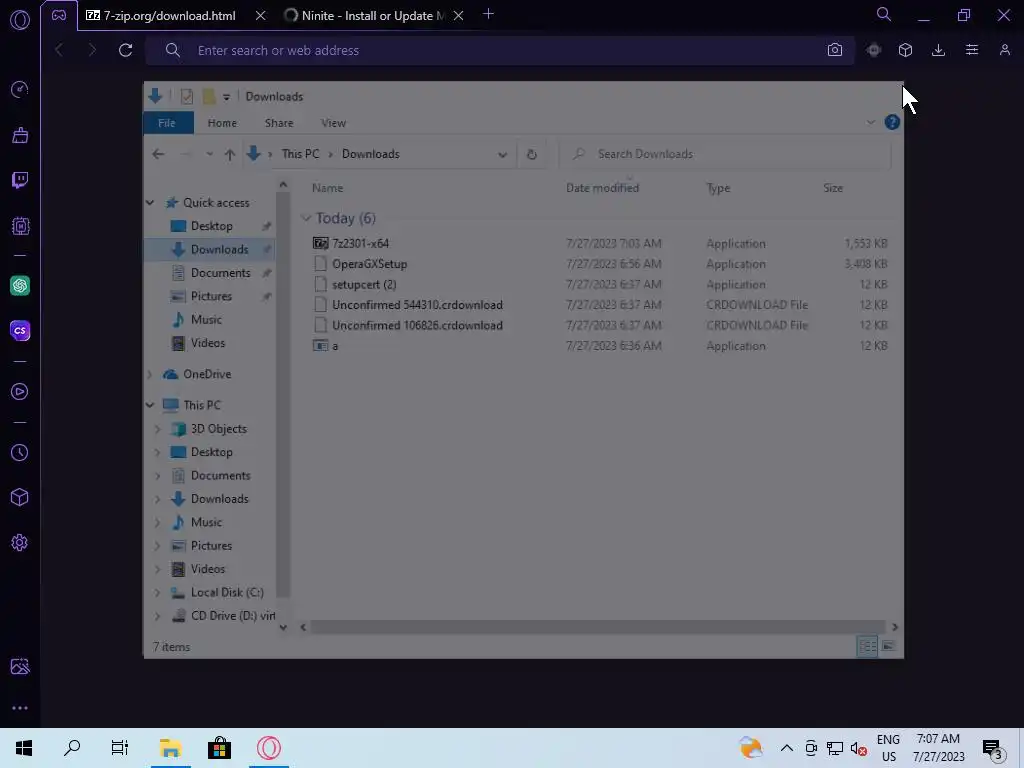This screenshot has width=1024, height=768.
Task: Open the Windows Start menu
Action: coord(24,748)
